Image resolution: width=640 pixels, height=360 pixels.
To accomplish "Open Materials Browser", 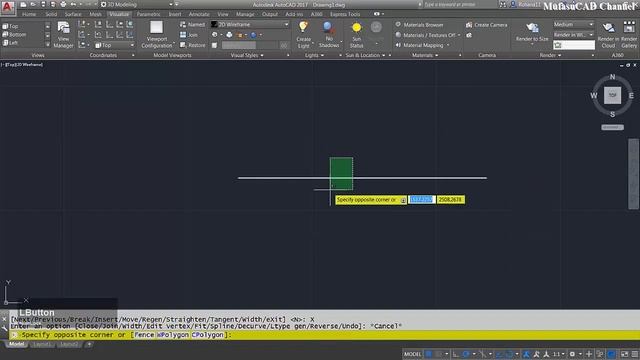I will click(419, 25).
